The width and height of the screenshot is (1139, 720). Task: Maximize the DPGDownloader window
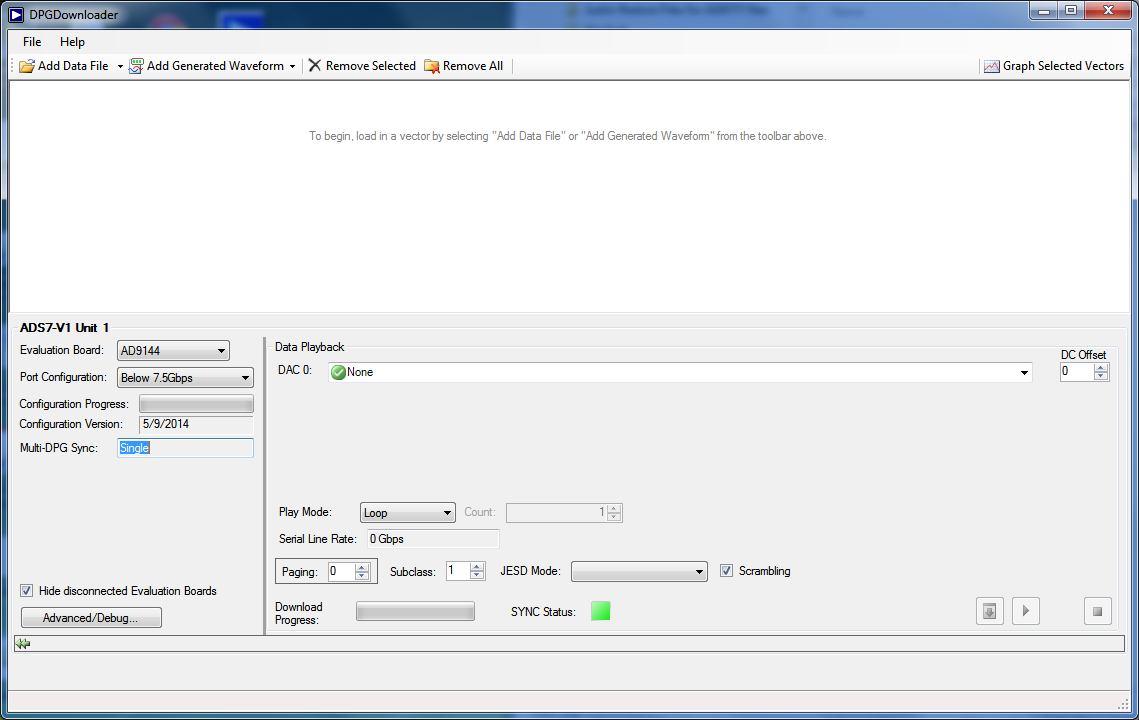[x=1071, y=11]
